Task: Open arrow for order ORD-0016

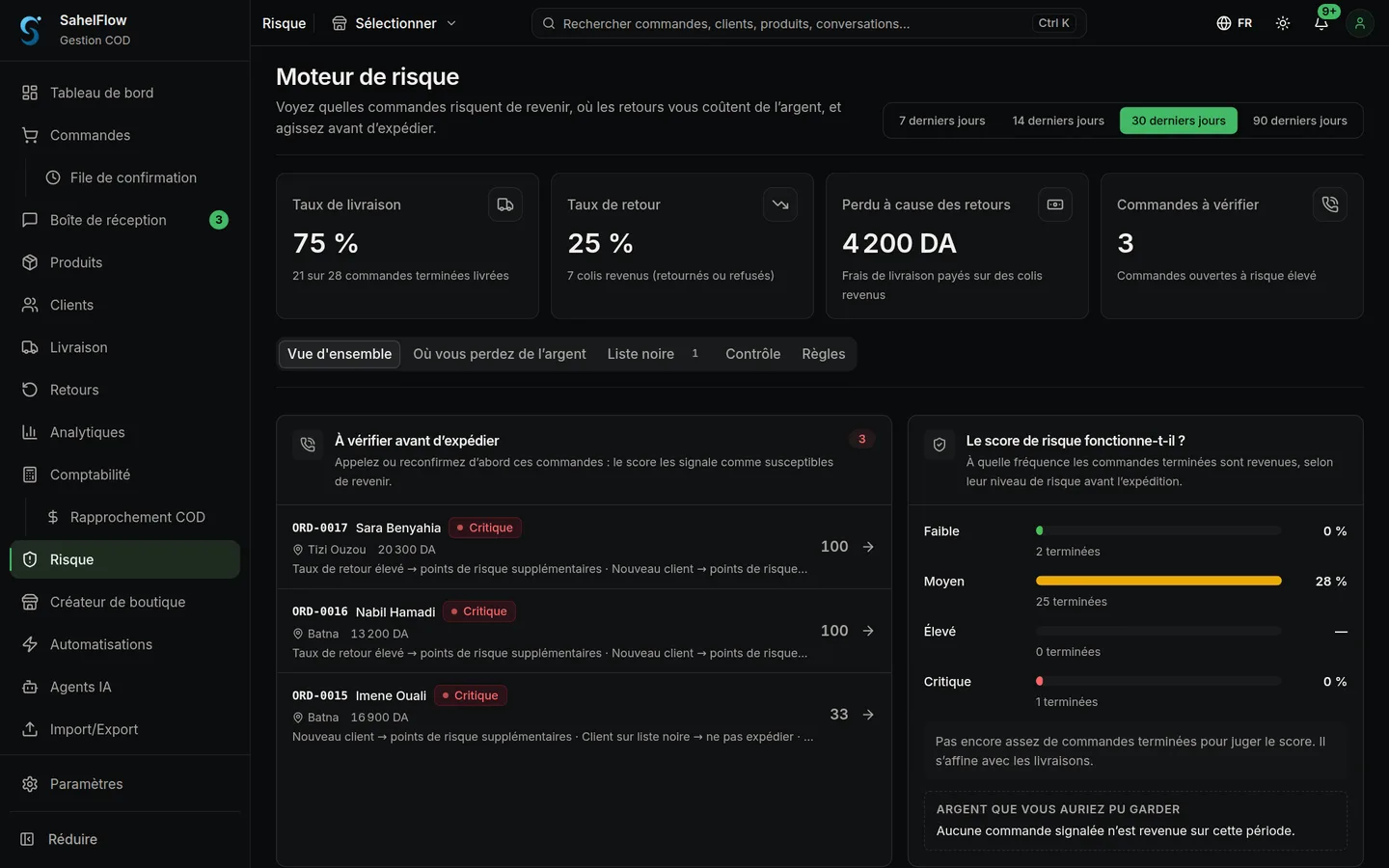Action: click(868, 631)
